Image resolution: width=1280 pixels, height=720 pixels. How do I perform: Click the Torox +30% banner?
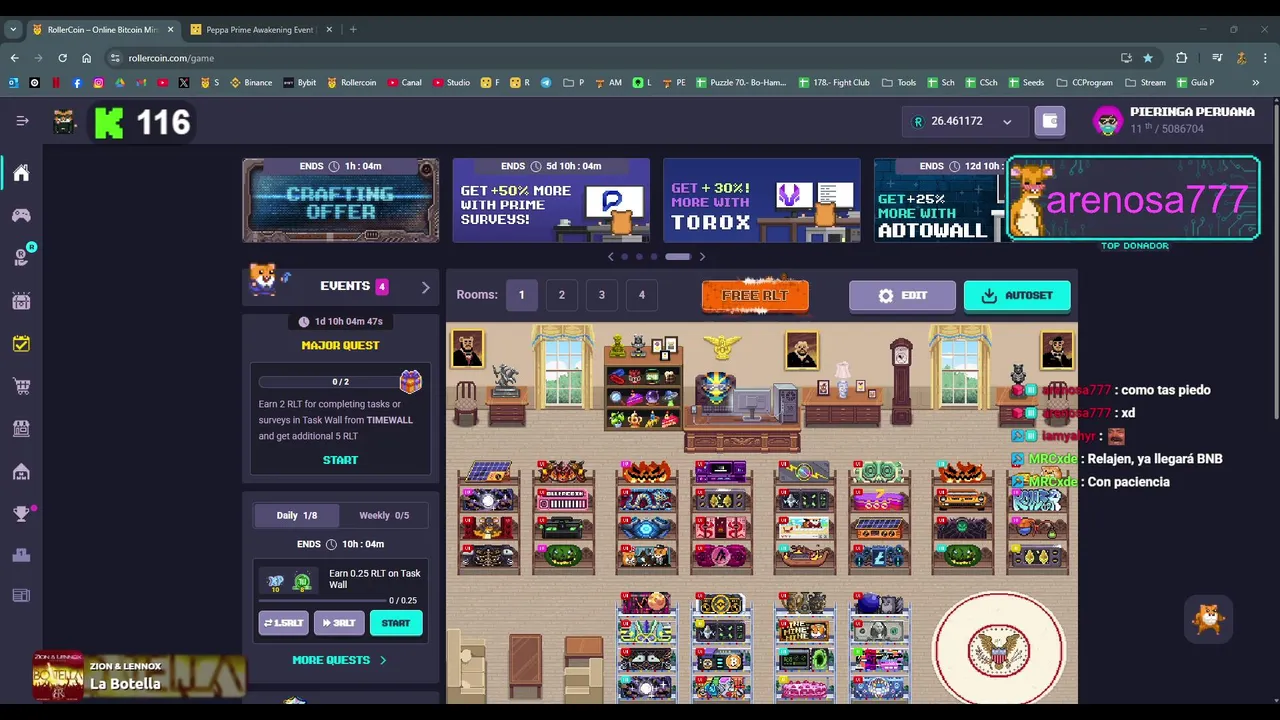click(762, 200)
